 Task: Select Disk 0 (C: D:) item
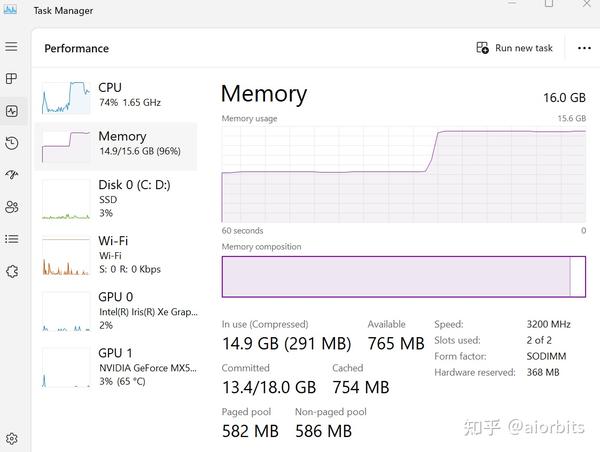tap(116, 199)
